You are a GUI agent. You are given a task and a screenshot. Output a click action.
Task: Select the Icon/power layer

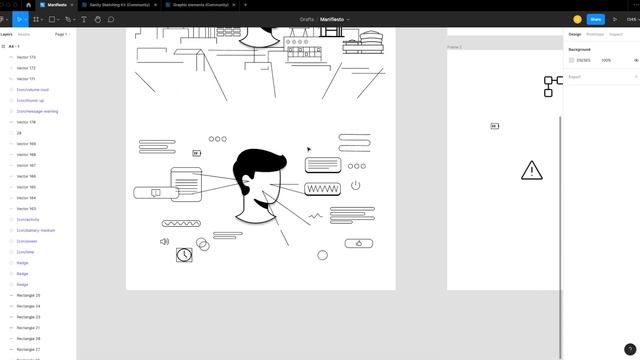[27, 241]
